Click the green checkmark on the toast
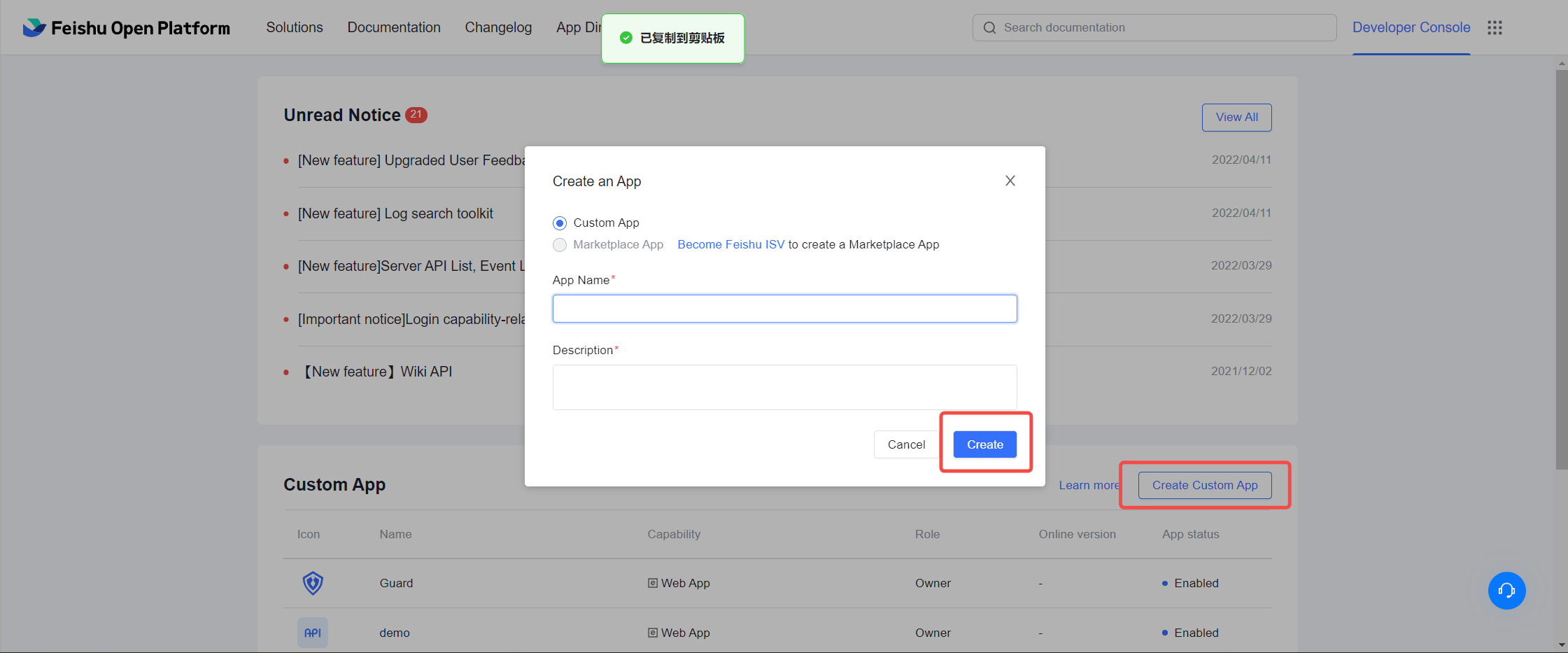Viewport: 1568px width, 653px height. coord(626,38)
